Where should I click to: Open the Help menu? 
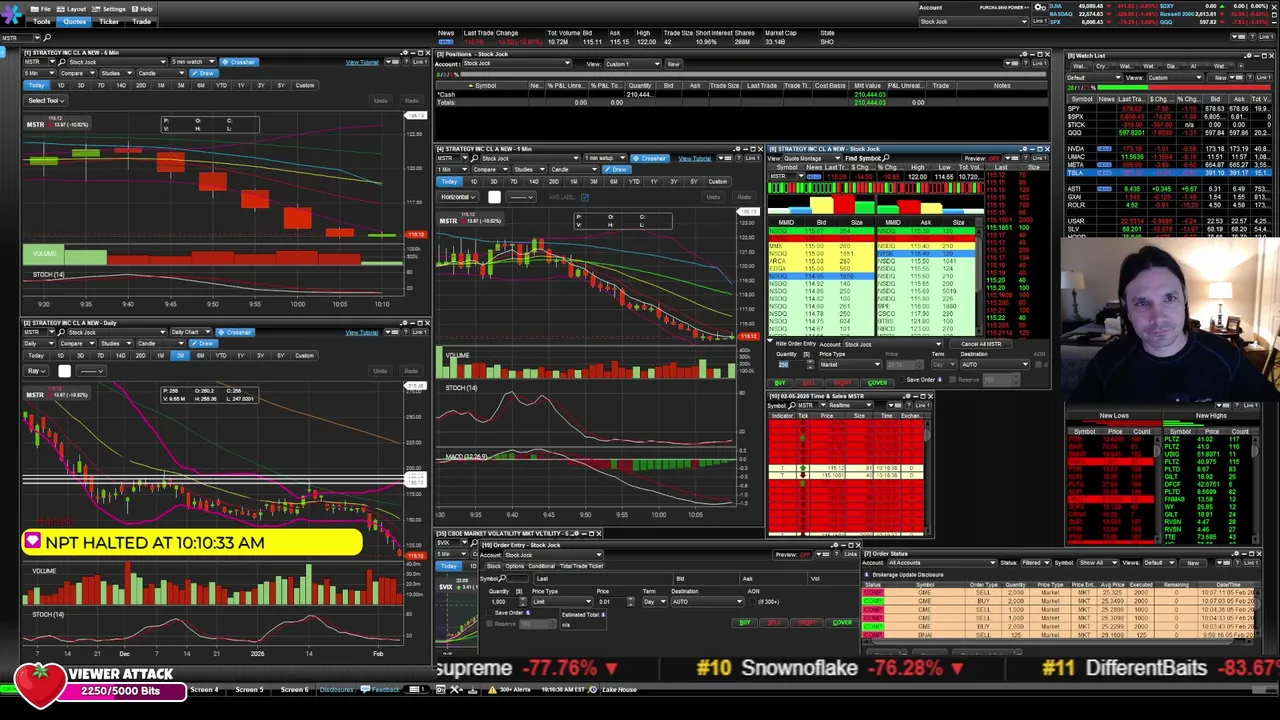[141, 9]
